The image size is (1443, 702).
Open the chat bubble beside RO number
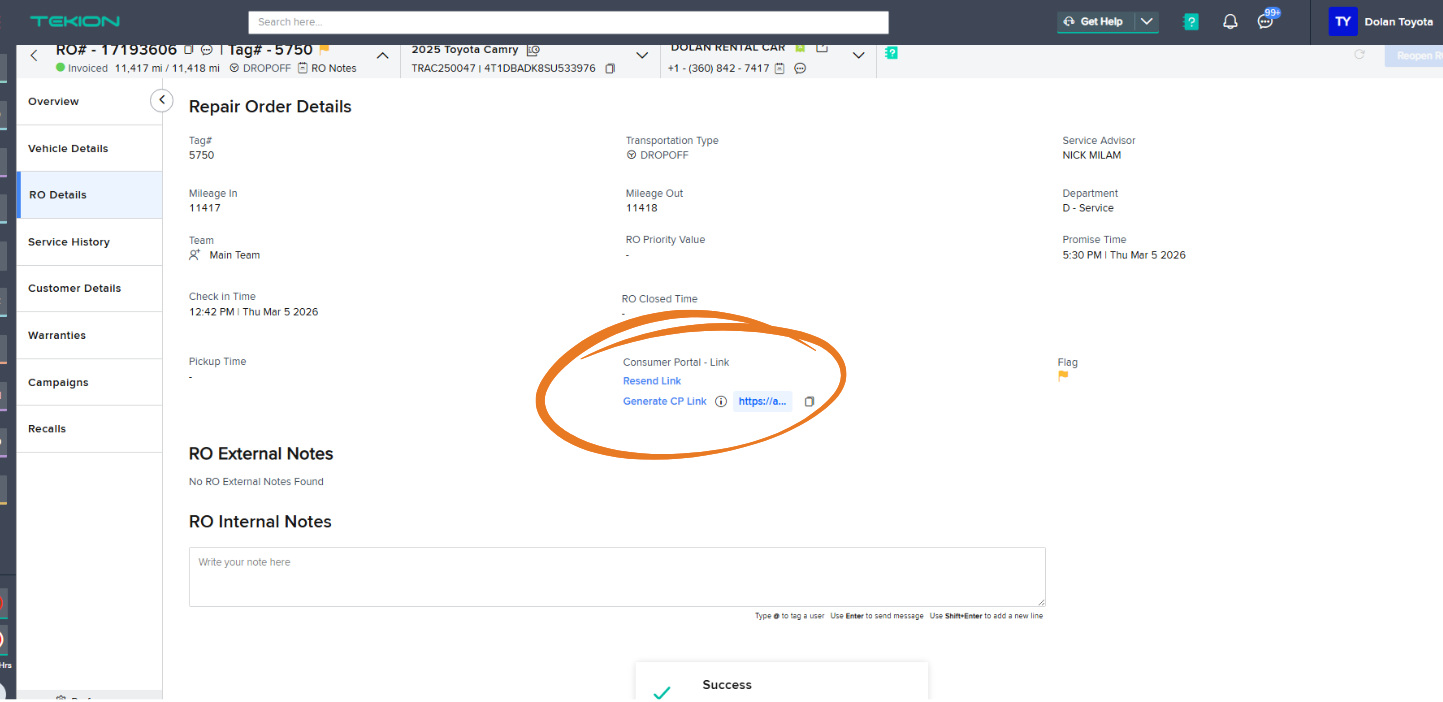tap(207, 49)
